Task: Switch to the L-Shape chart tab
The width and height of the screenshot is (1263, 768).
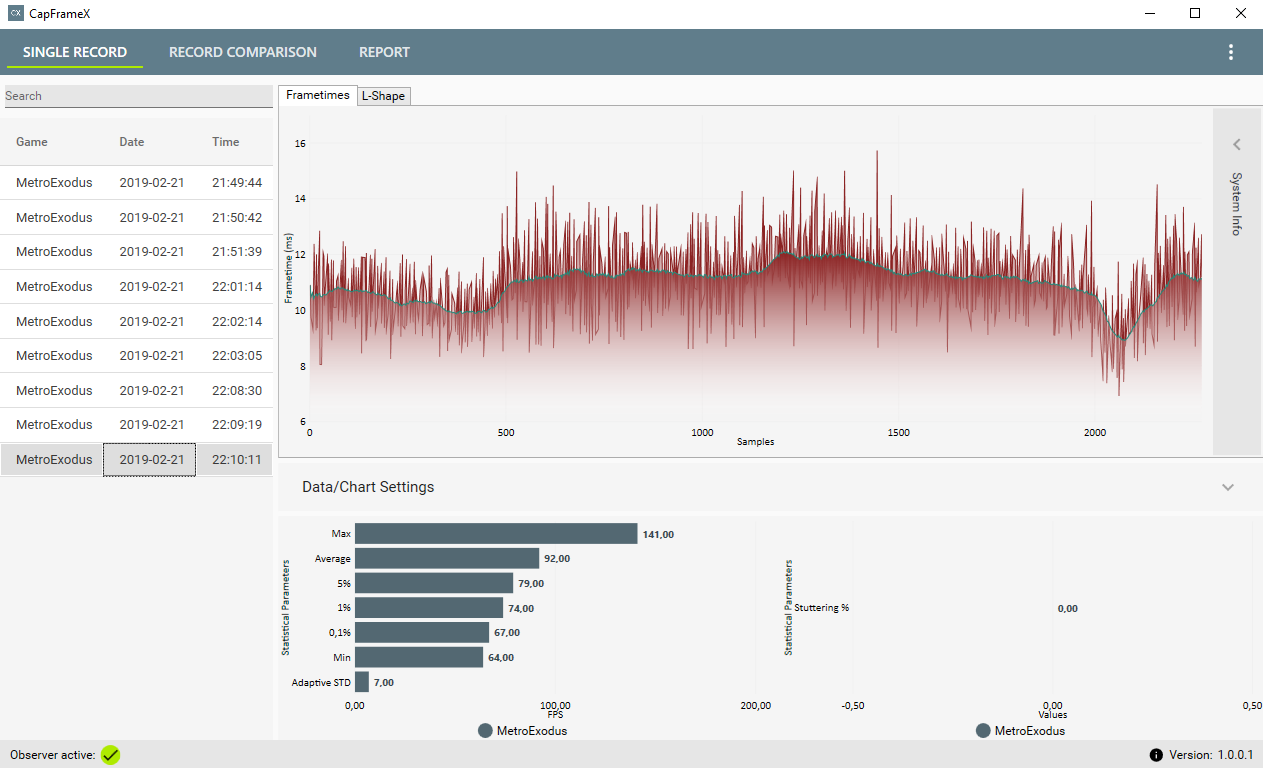Action: coord(384,96)
